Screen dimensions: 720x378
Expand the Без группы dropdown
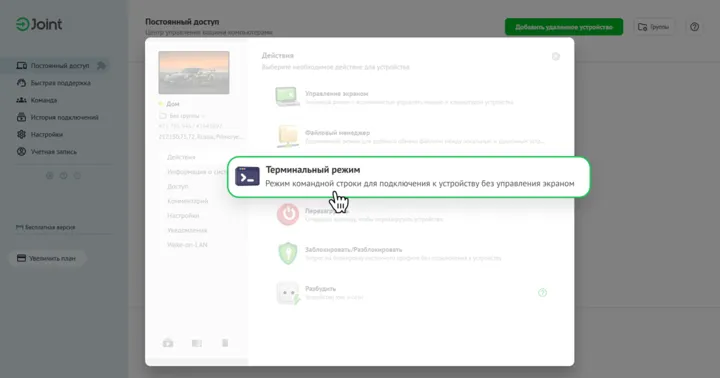click(x=183, y=116)
